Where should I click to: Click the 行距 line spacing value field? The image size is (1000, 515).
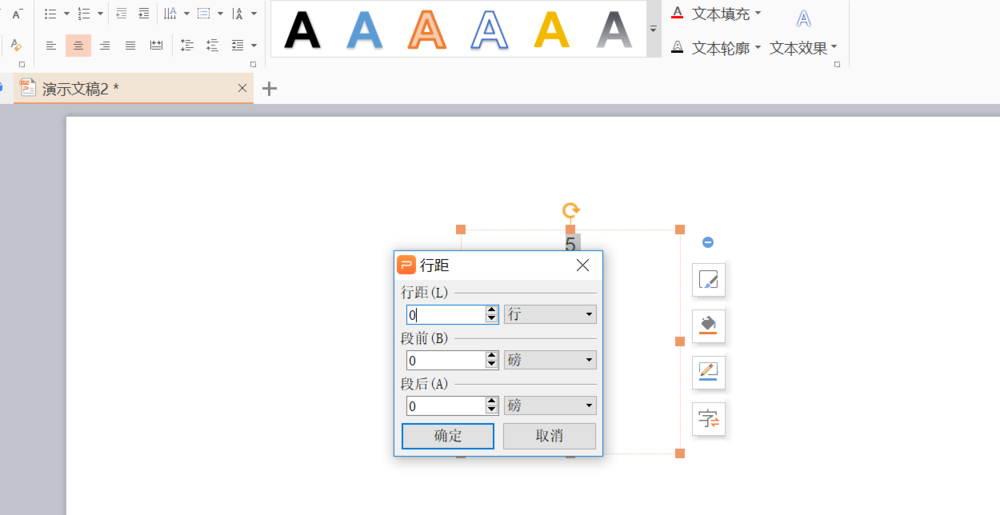click(446, 314)
